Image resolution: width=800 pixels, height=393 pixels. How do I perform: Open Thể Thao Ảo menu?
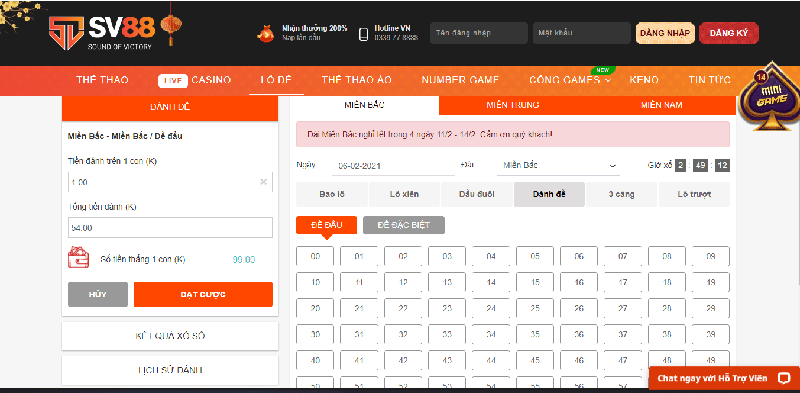click(x=357, y=80)
